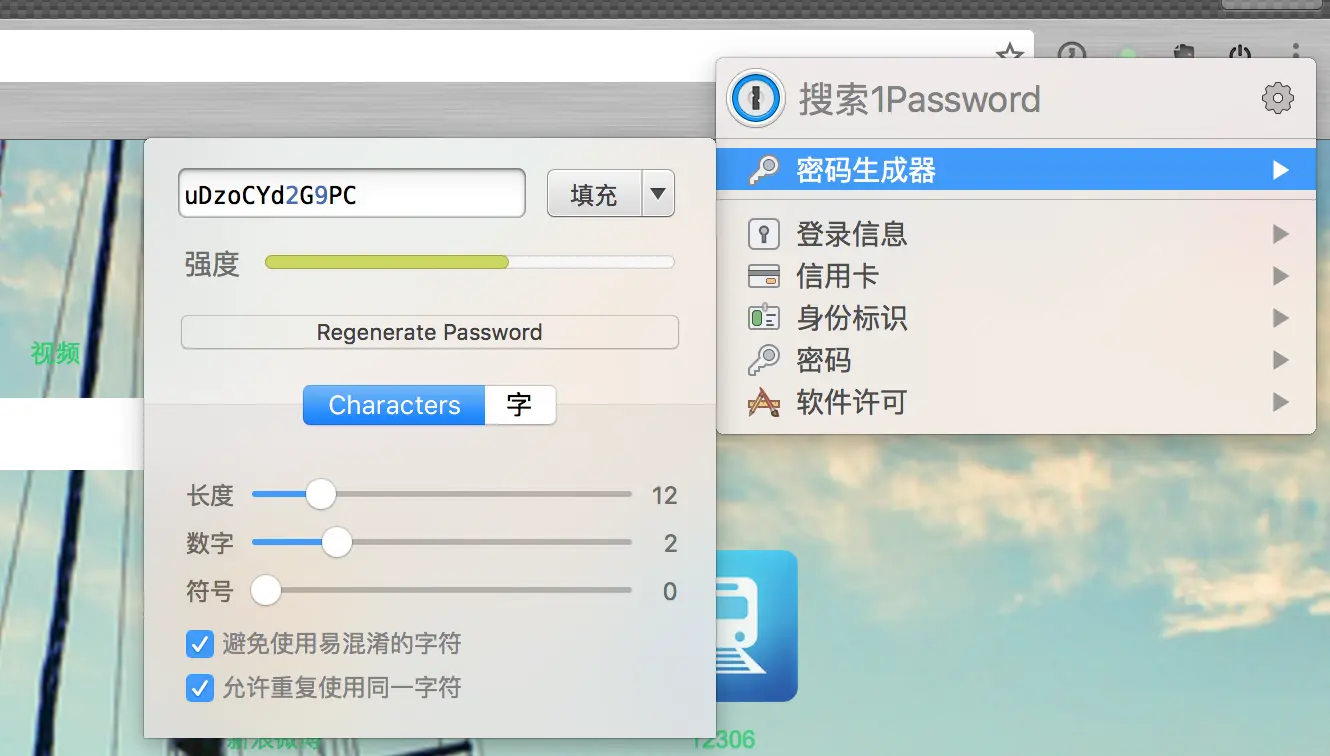Open the dropdown arrow next to 填充

[658, 194]
